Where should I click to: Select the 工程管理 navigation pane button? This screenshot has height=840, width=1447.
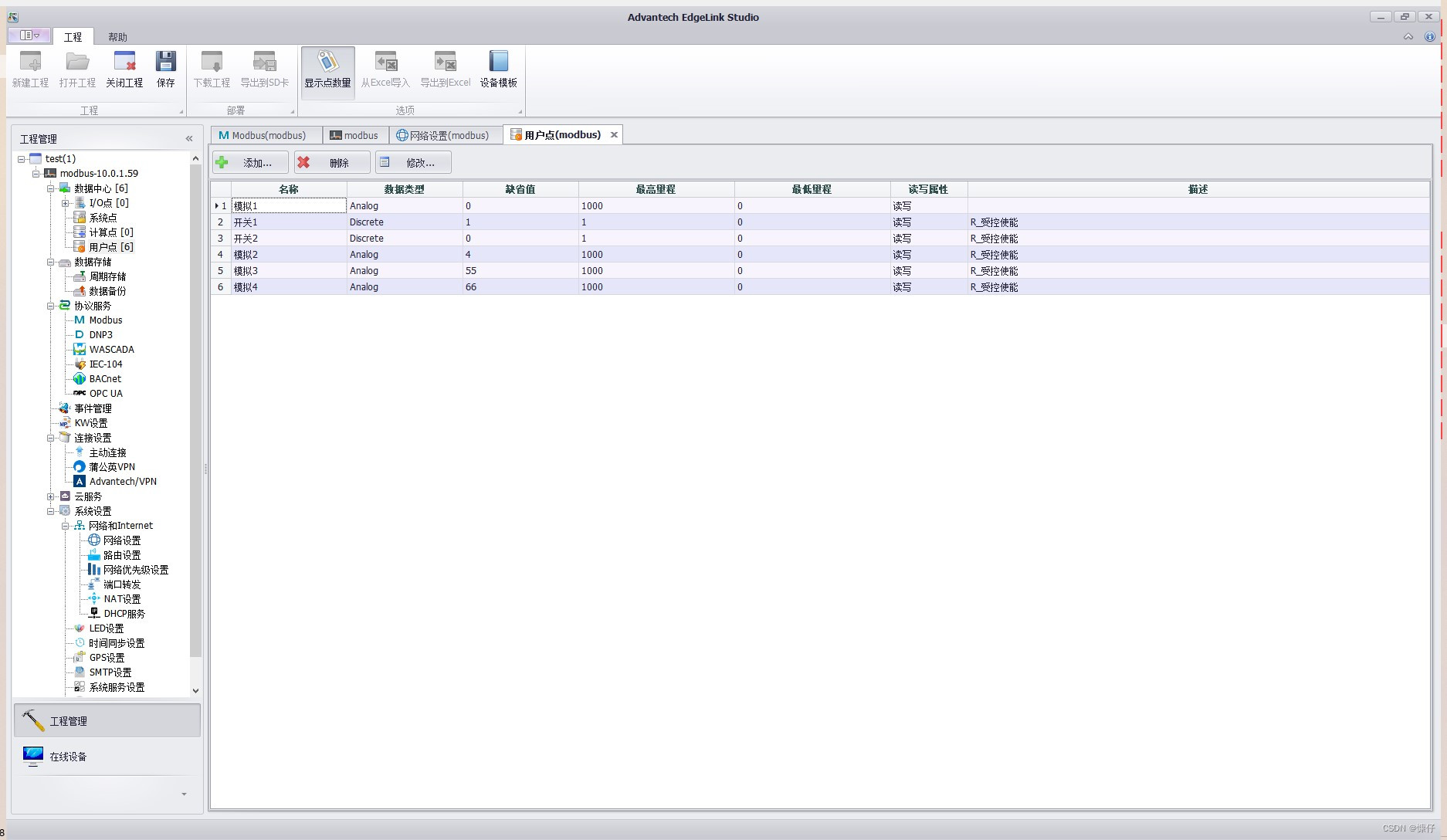[x=107, y=720]
